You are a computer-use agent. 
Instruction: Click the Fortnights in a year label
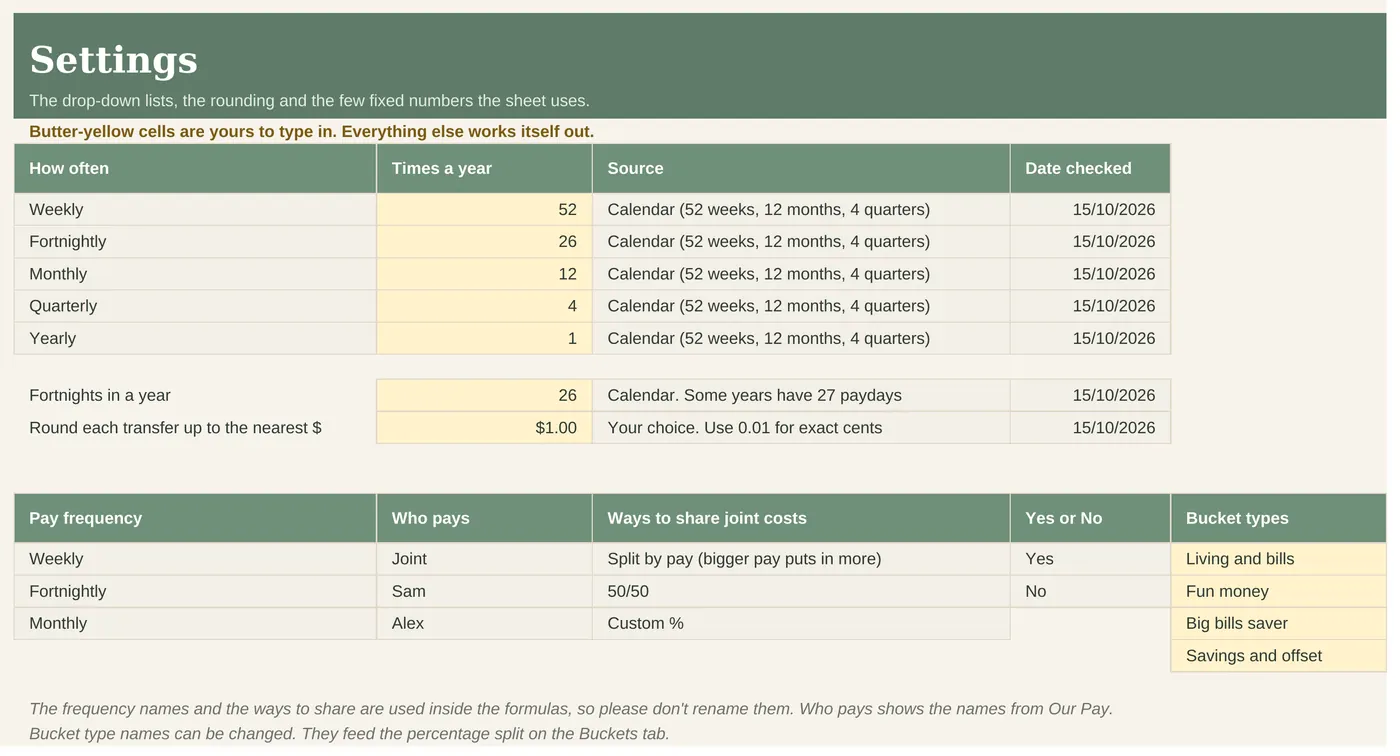tap(100, 395)
